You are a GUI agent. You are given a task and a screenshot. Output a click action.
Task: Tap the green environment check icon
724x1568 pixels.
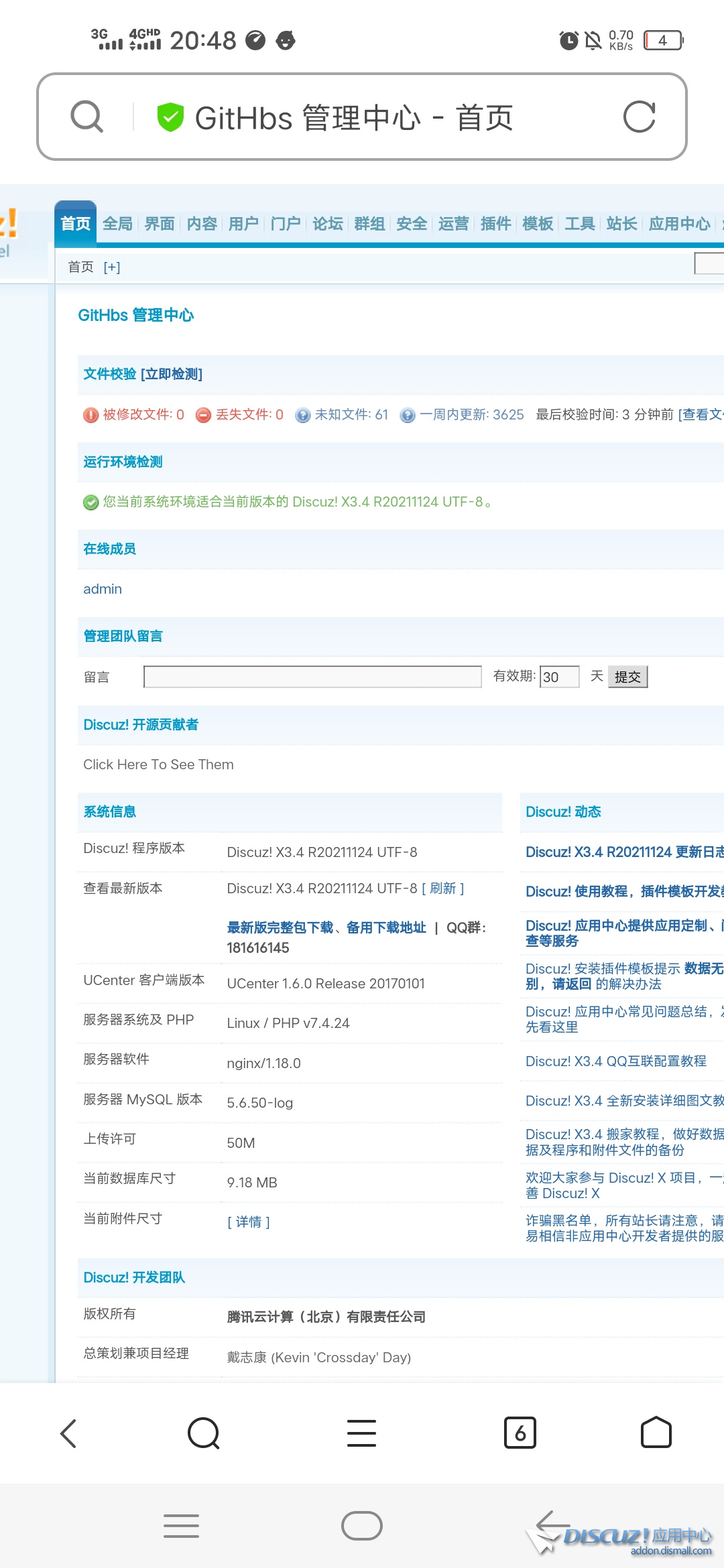[90, 503]
